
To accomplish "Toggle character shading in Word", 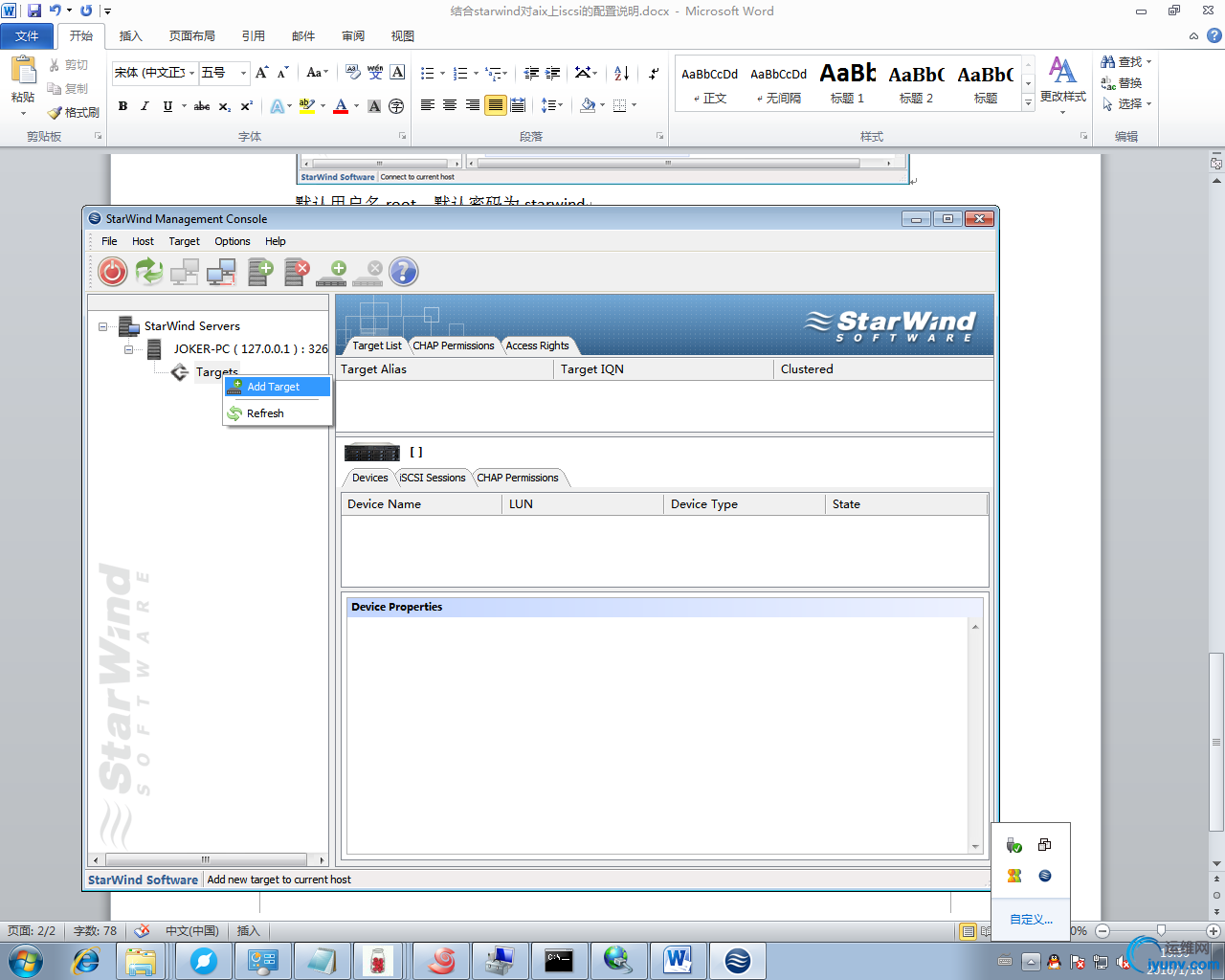I will pos(374,106).
